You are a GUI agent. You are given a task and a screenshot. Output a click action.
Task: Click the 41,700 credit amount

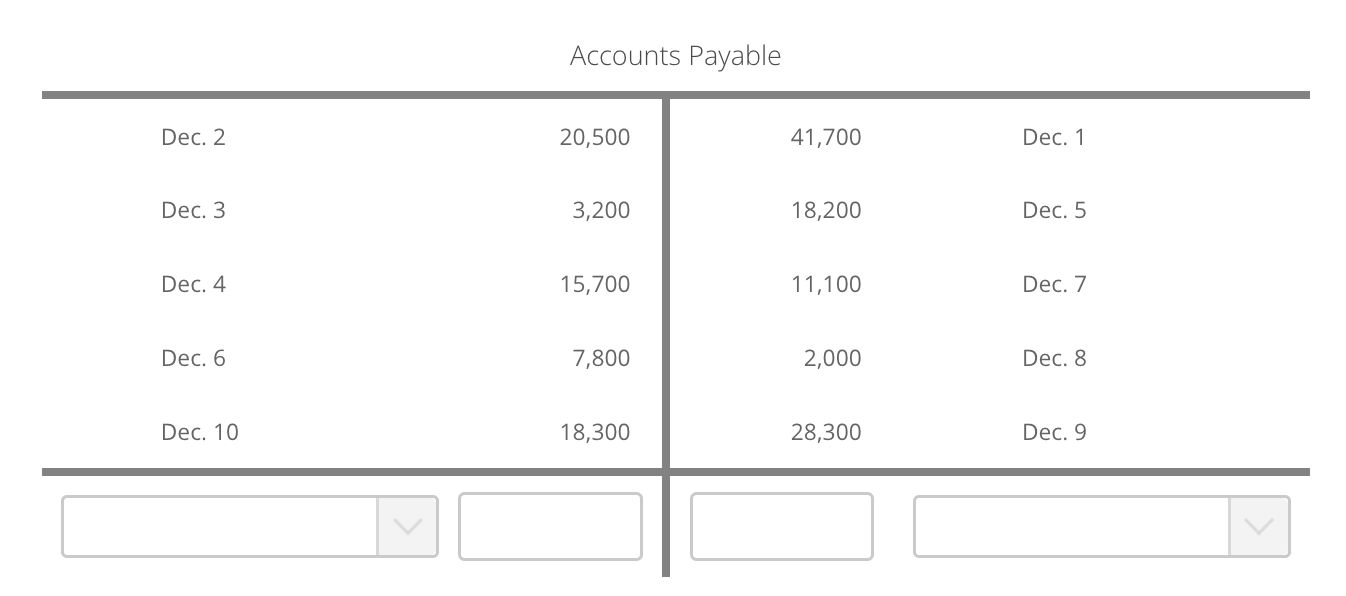(827, 137)
